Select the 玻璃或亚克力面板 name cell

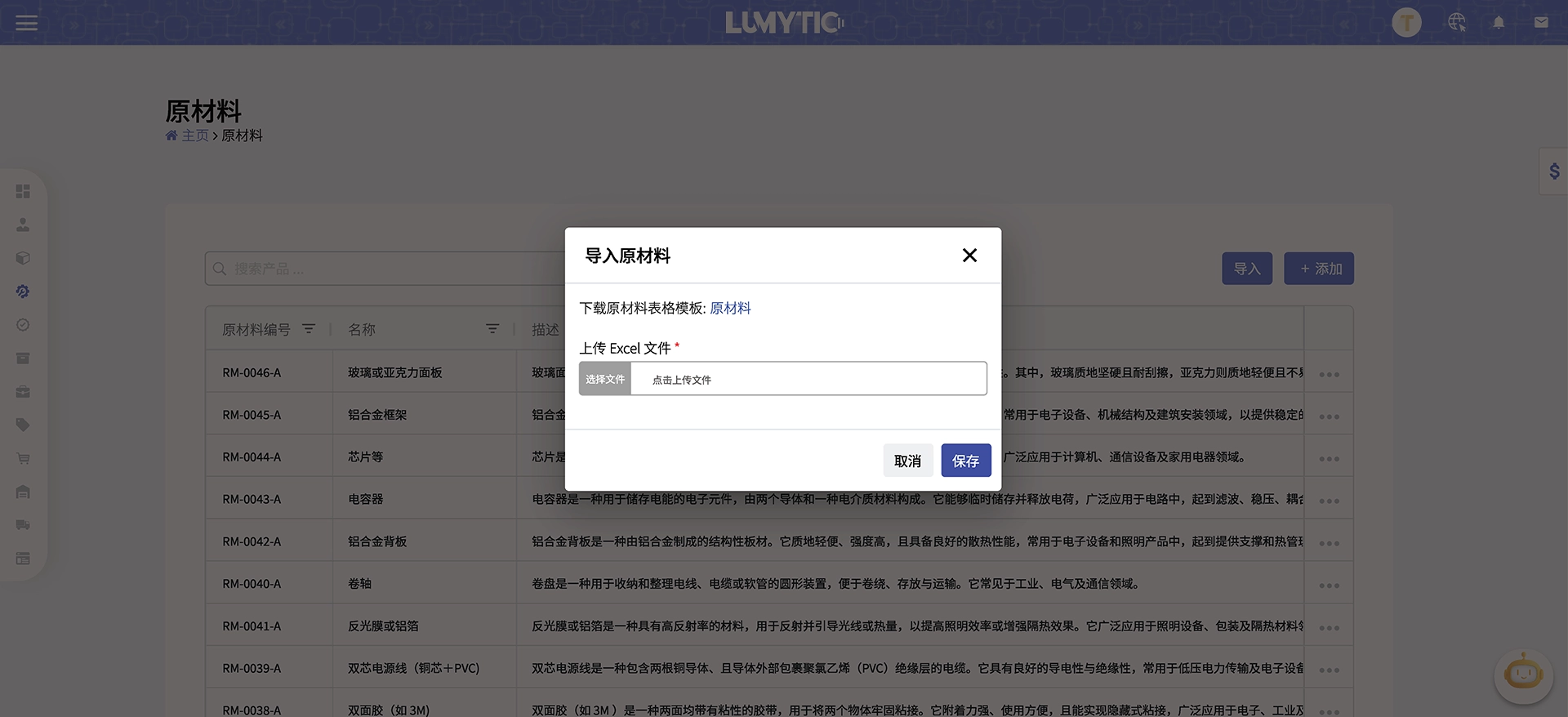pos(424,372)
